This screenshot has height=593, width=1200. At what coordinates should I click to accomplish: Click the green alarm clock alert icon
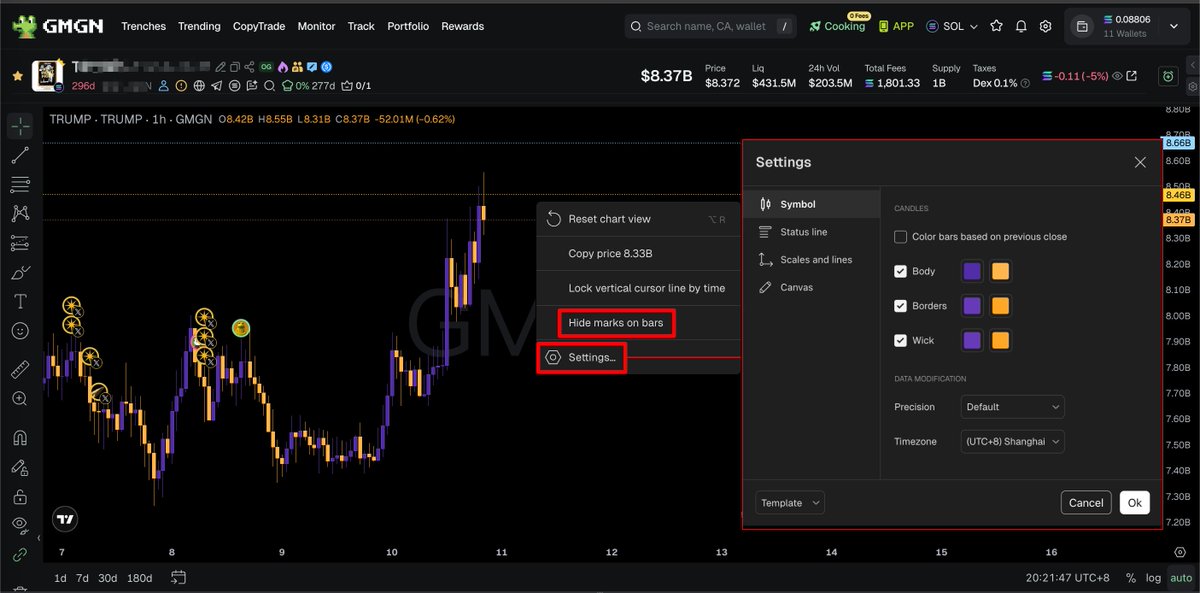coord(1167,76)
